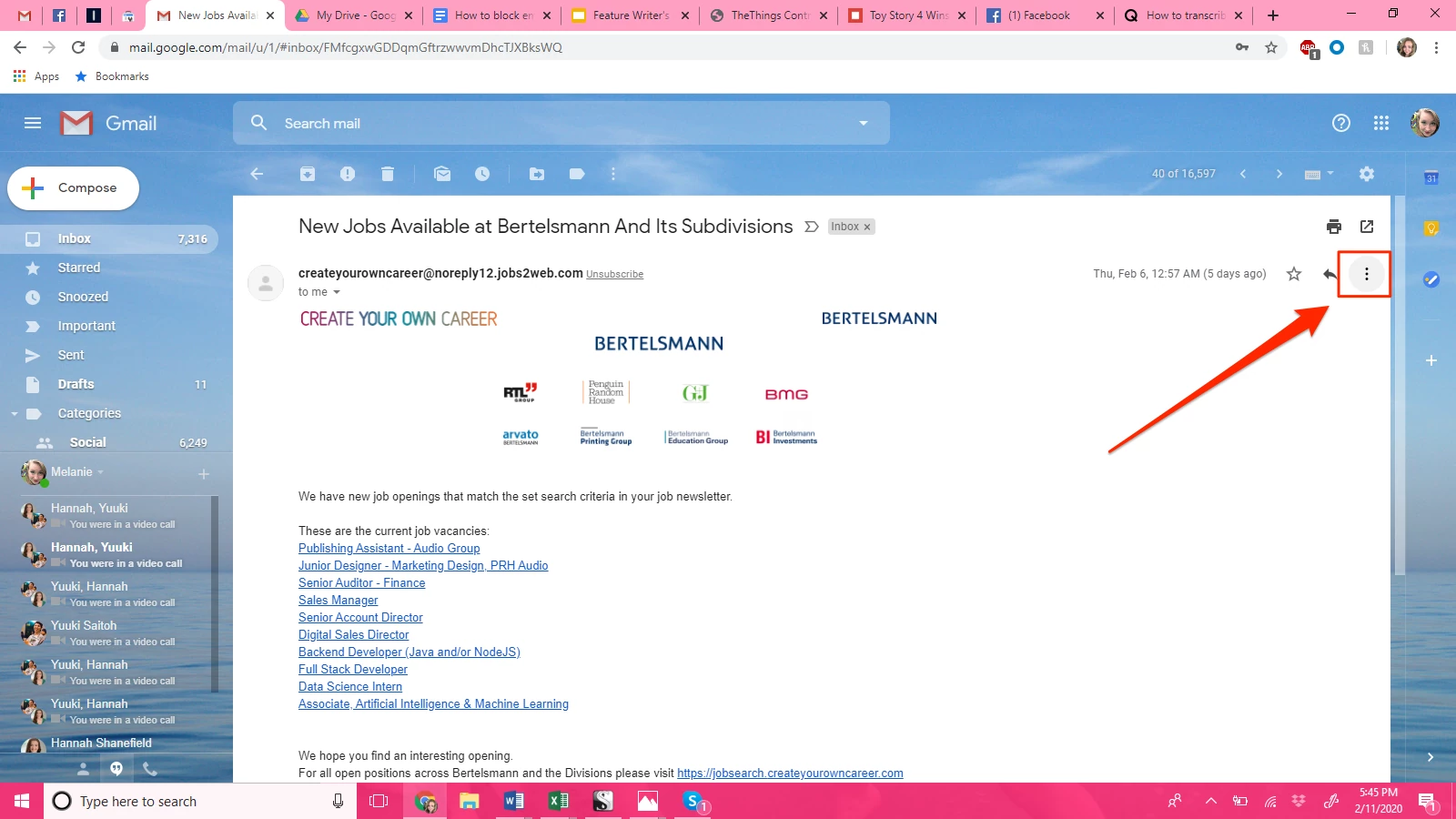Viewport: 1456px width, 819px height.
Task: Open jobsearch.createyourowncareer.com link
Action: tap(790, 773)
